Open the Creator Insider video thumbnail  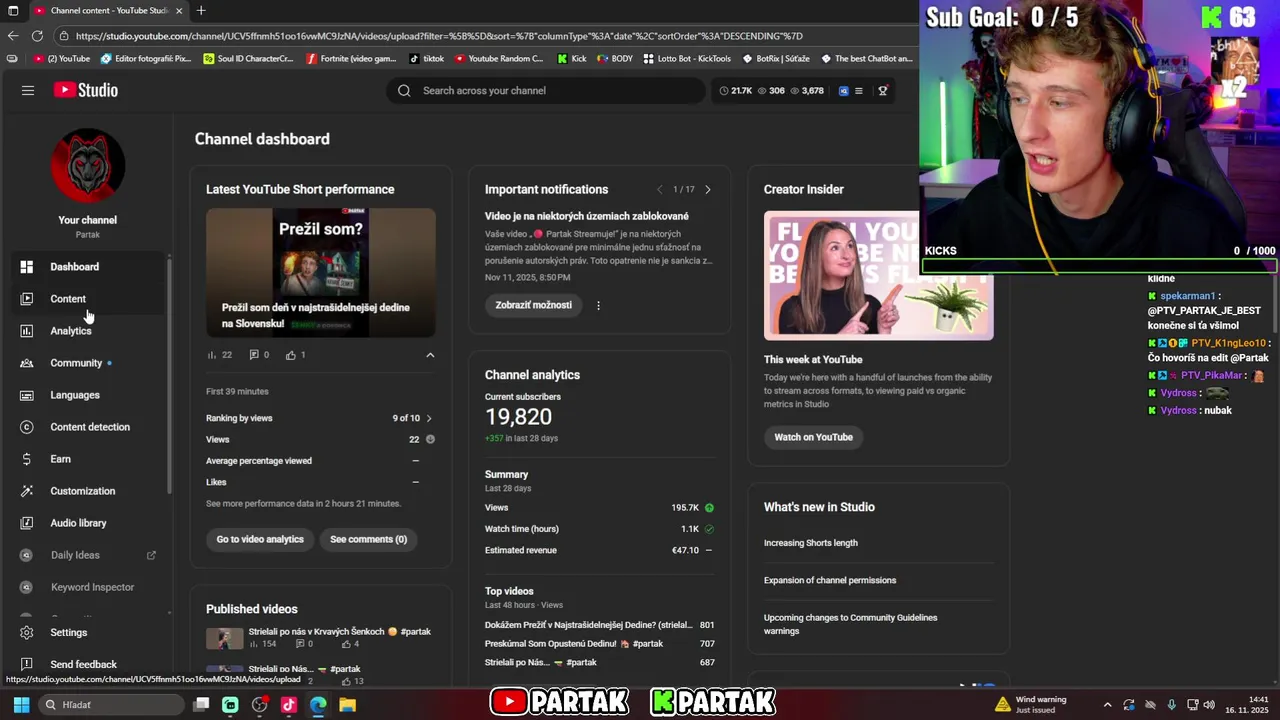[x=879, y=275]
